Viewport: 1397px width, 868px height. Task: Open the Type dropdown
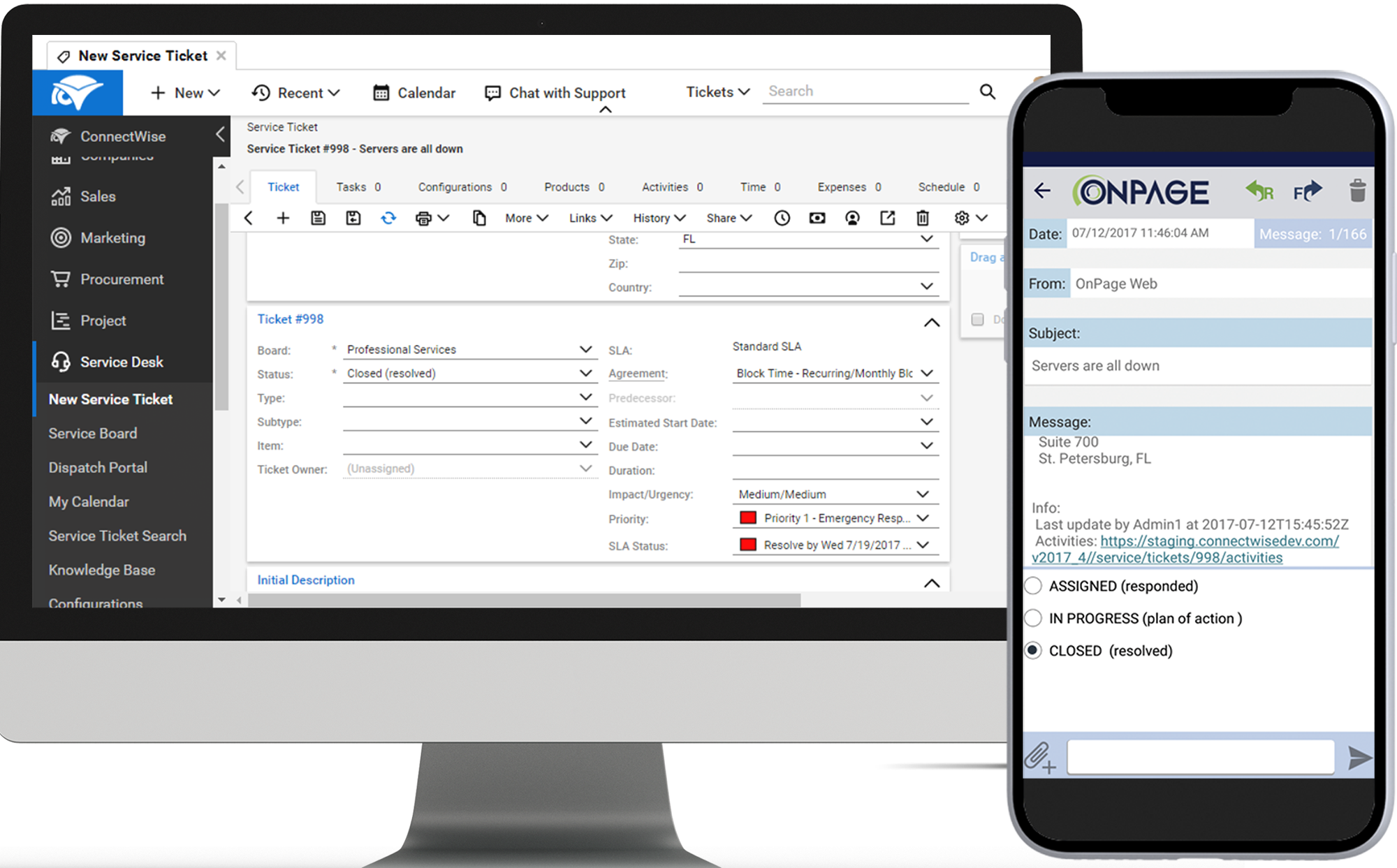(x=470, y=397)
